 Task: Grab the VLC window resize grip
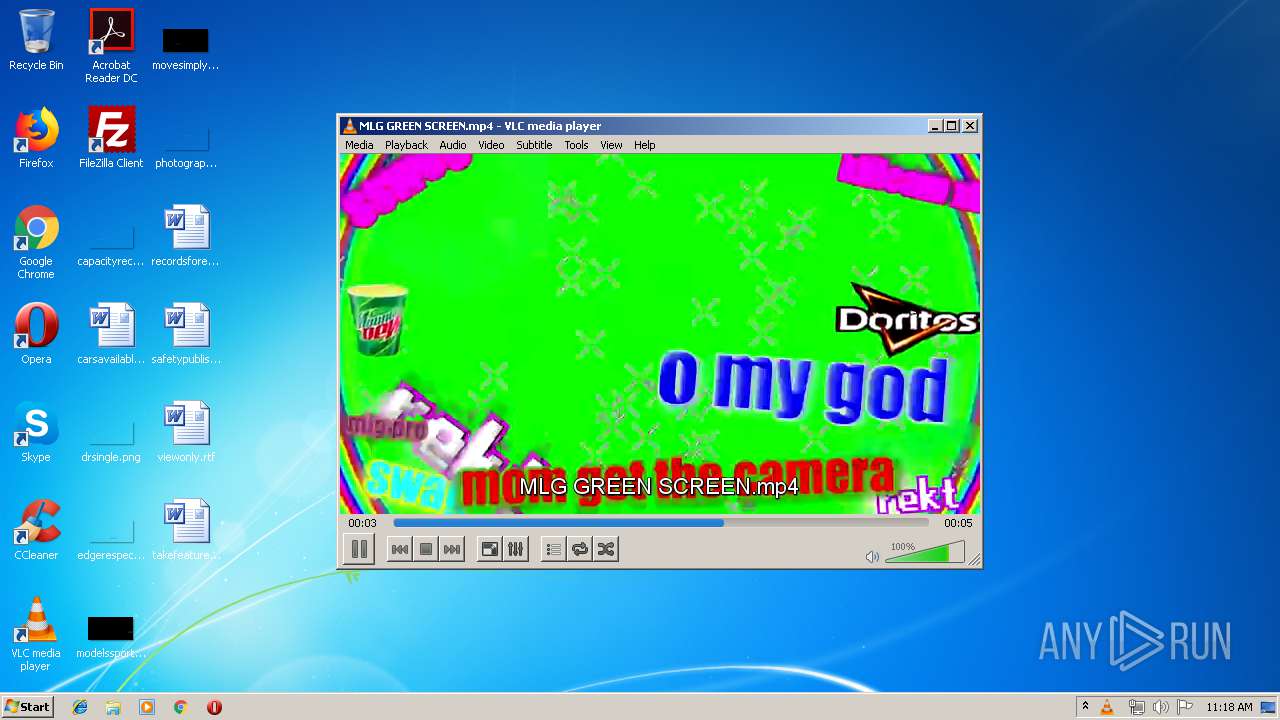(x=975, y=560)
